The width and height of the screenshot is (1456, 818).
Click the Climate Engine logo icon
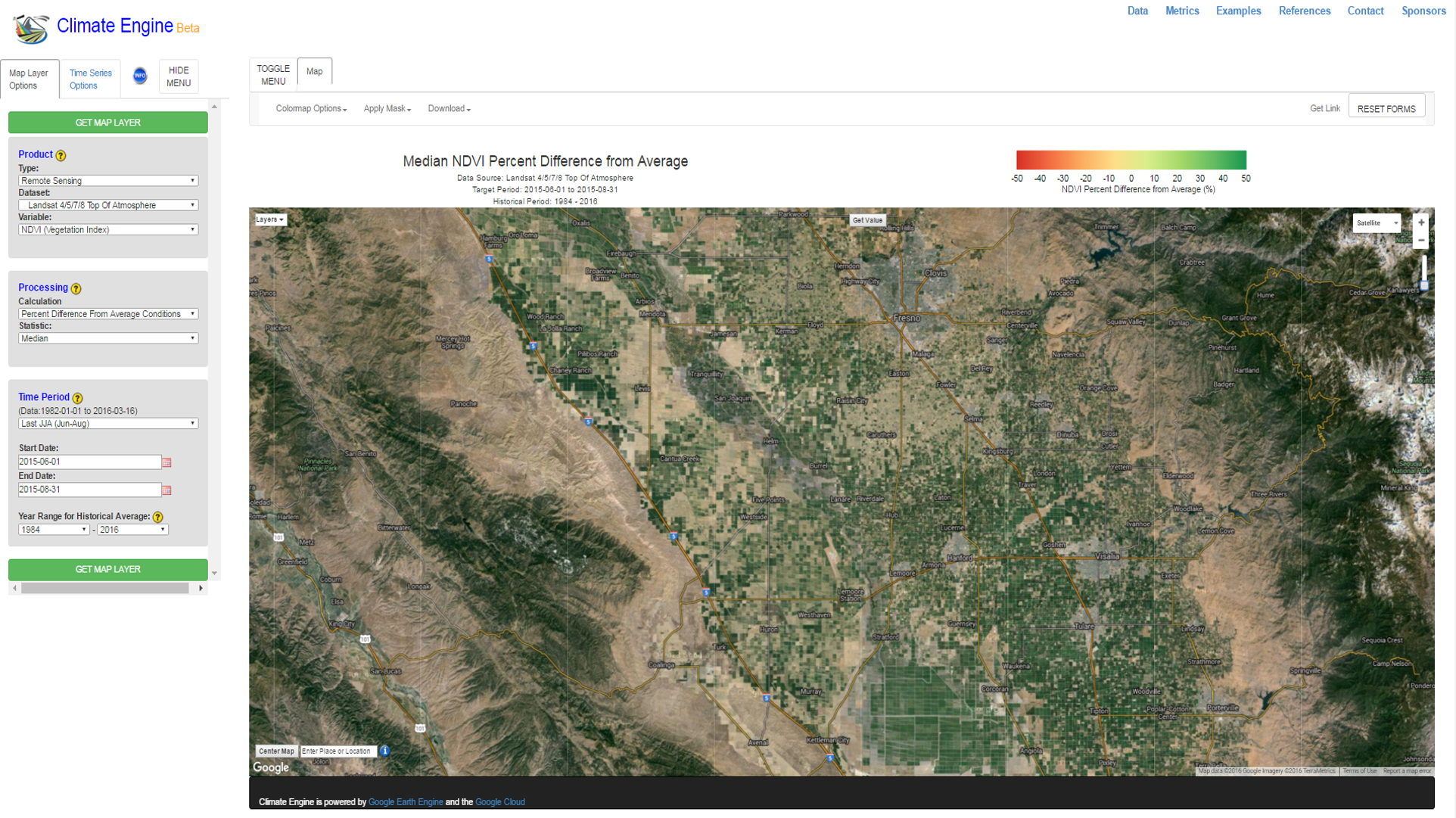[30, 29]
